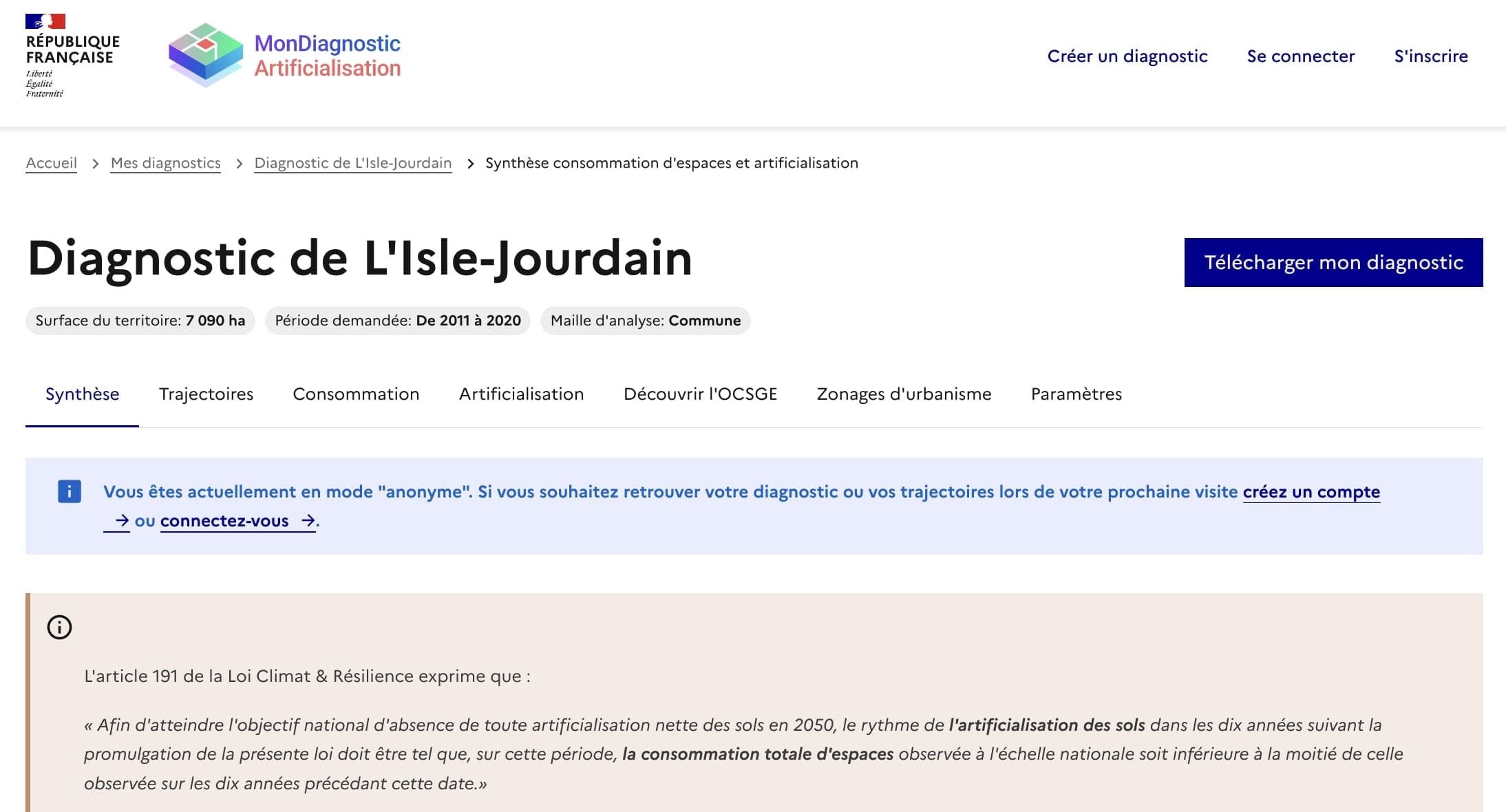1506x812 pixels.
Task: Select the Synthèse tab
Action: pos(82,394)
